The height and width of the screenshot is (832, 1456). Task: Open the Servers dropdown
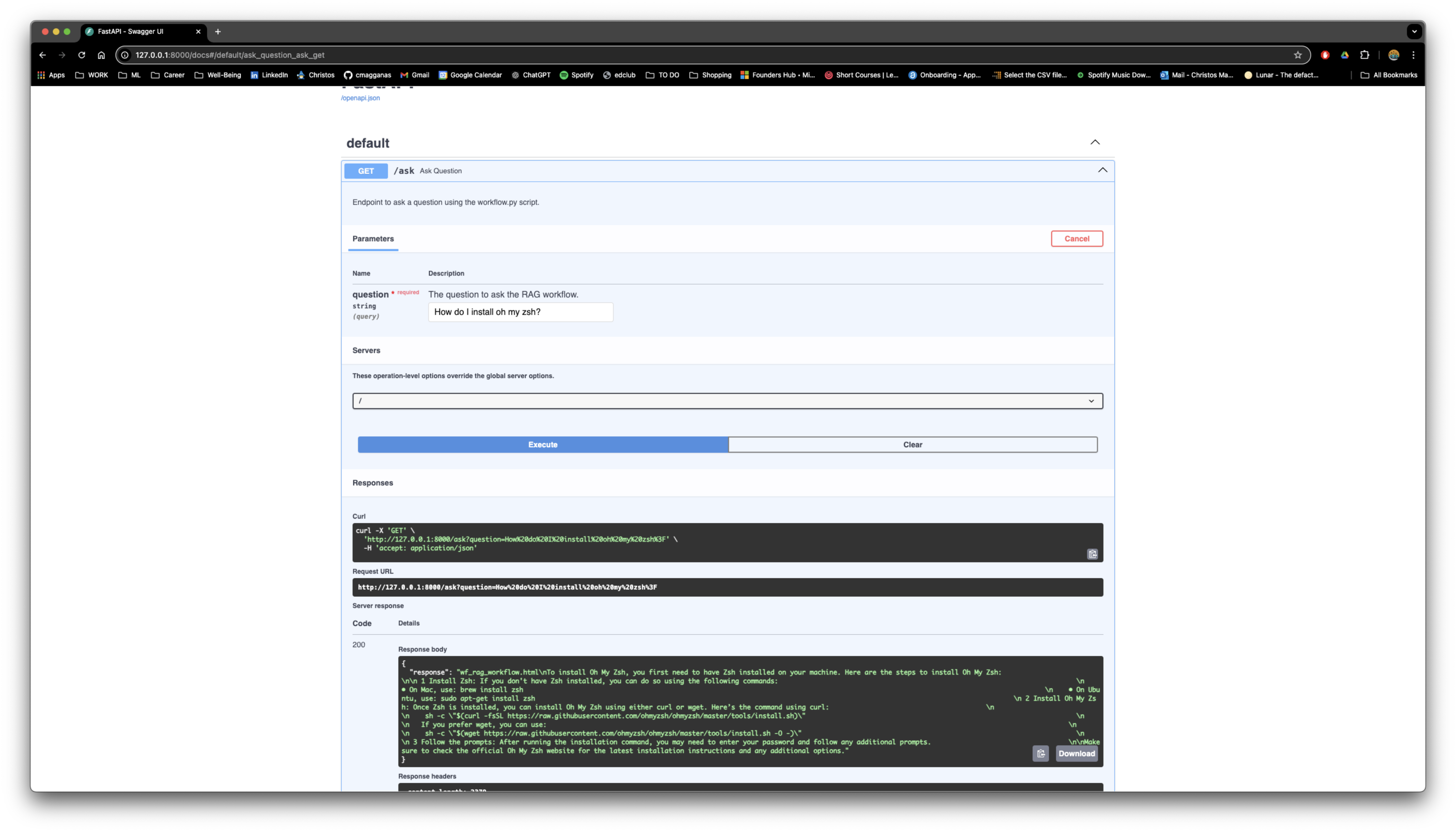(x=727, y=400)
